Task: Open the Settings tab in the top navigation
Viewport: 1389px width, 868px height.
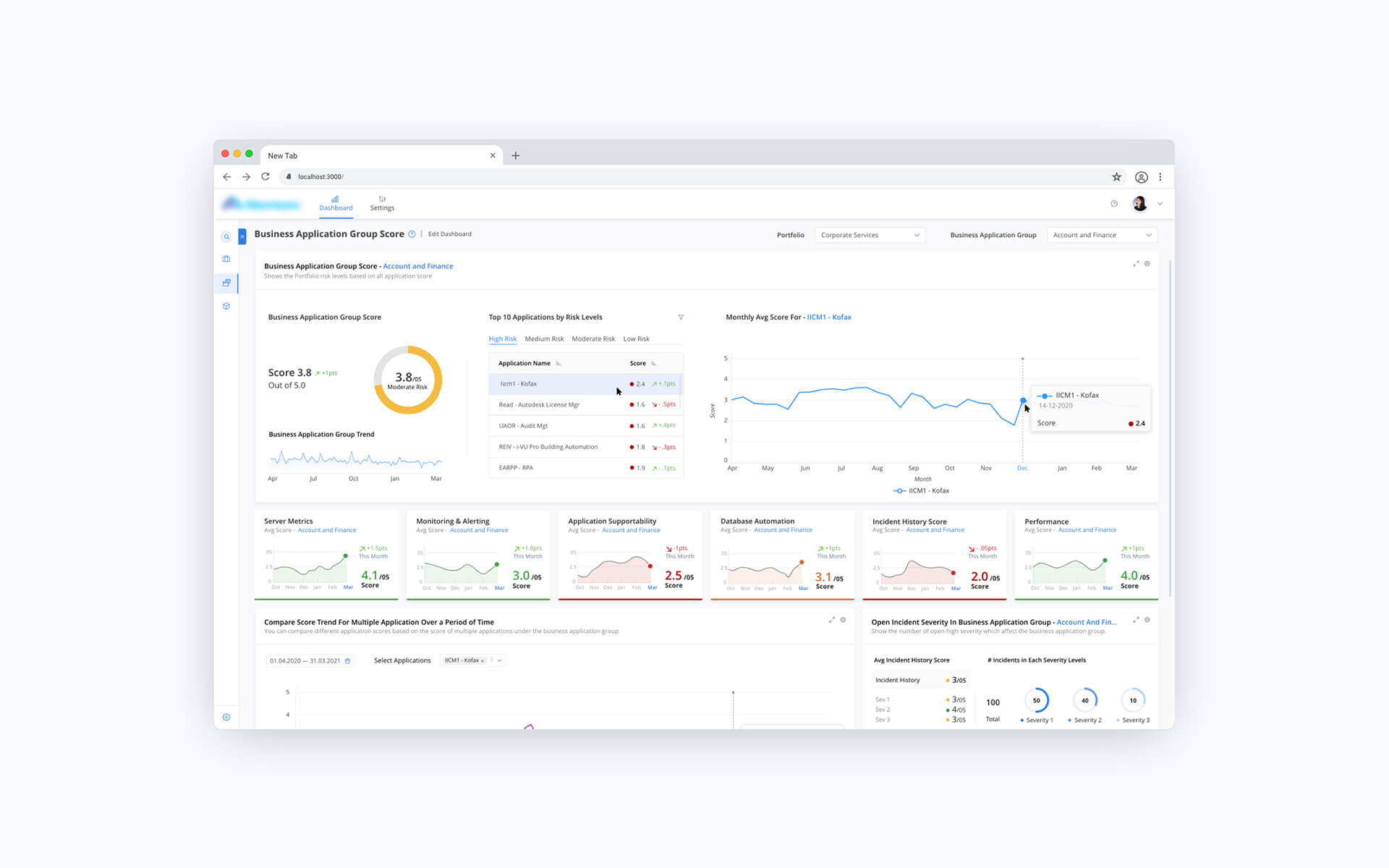Action: tap(382, 203)
